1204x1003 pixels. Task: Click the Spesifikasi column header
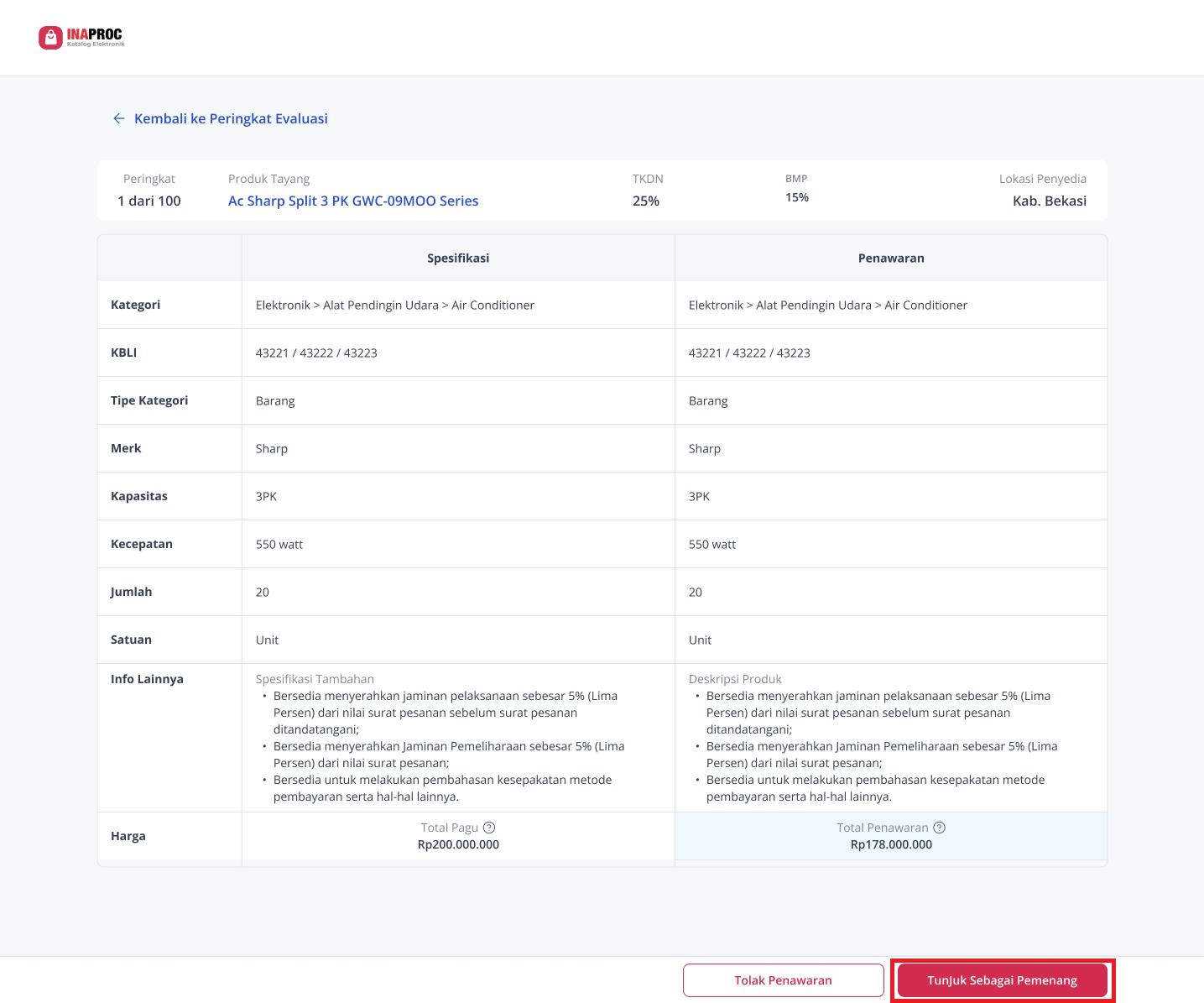click(458, 259)
